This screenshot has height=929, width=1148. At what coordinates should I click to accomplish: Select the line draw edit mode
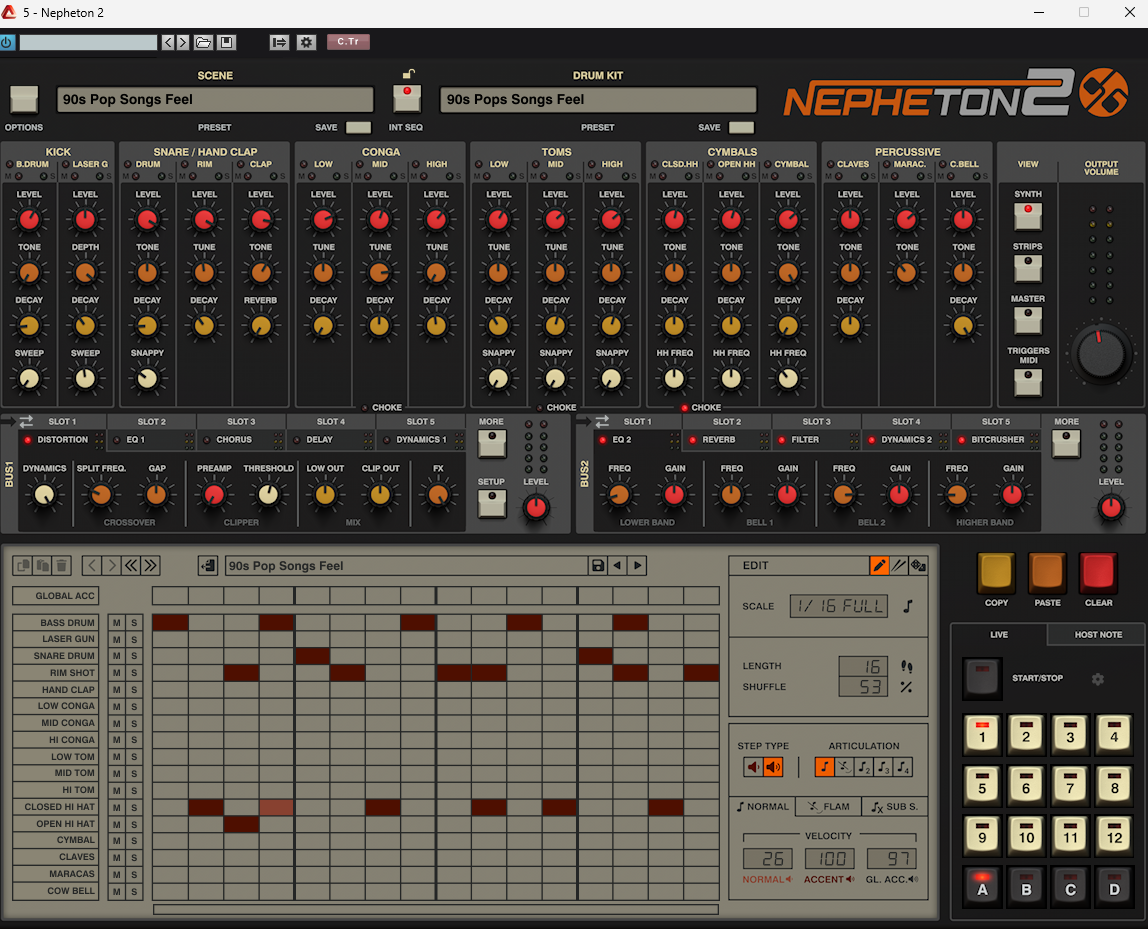[x=898, y=565]
